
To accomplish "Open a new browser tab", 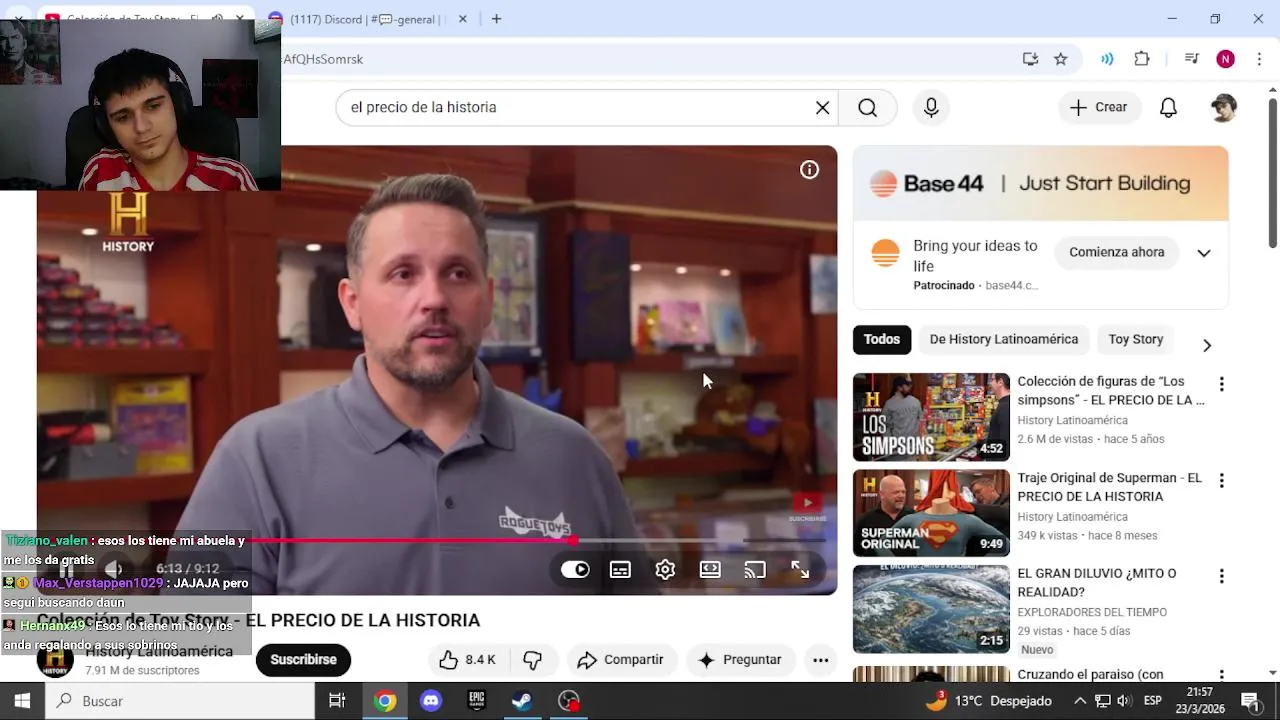I will coord(496,19).
